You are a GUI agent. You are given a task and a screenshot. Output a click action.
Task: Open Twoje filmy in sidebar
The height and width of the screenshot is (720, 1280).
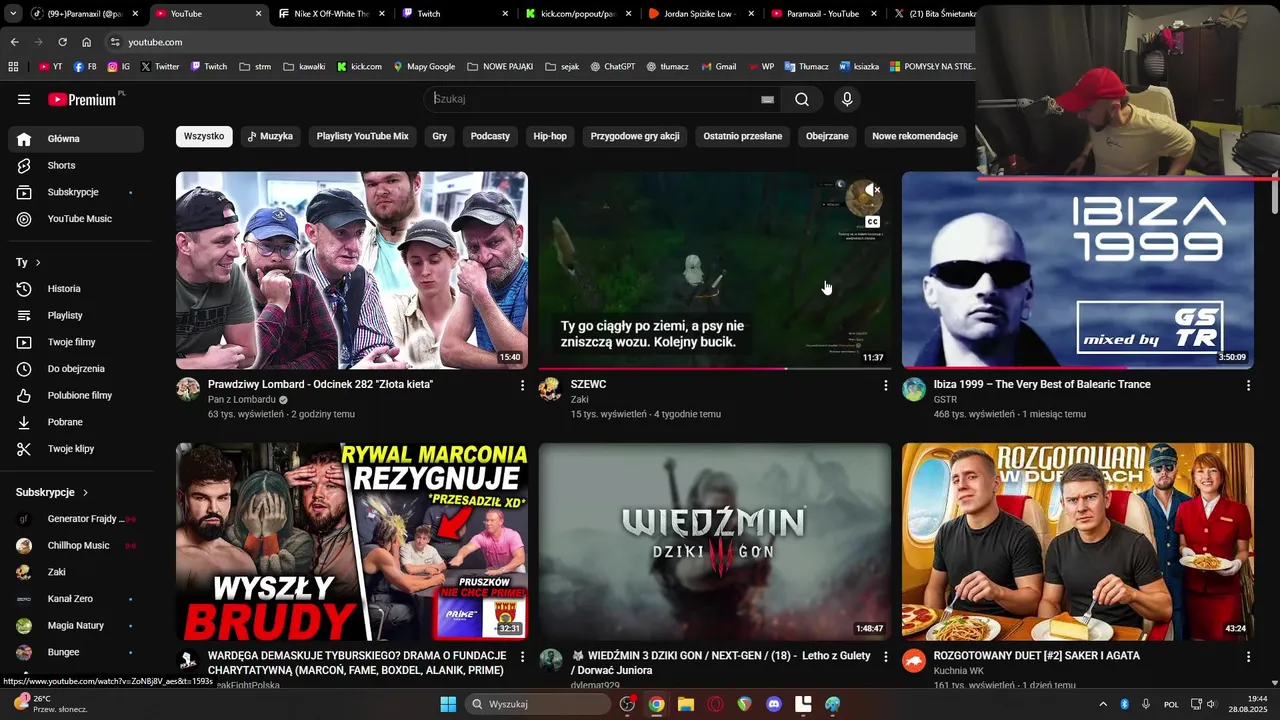click(x=76, y=342)
